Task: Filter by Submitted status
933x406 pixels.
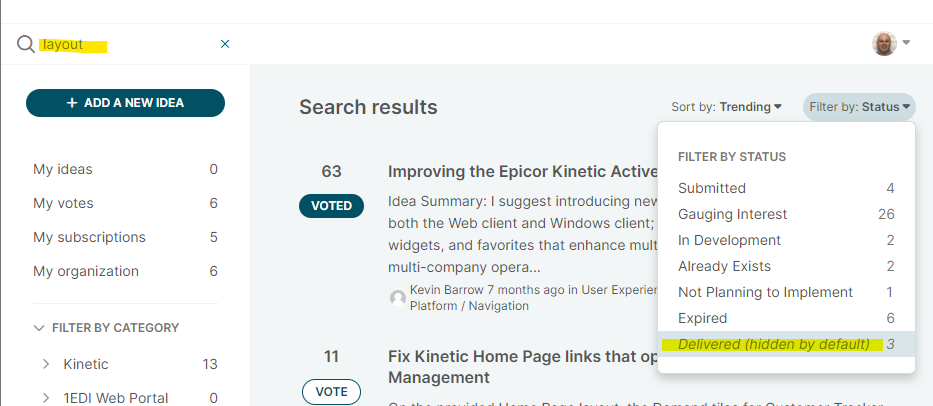Action: tap(786, 188)
